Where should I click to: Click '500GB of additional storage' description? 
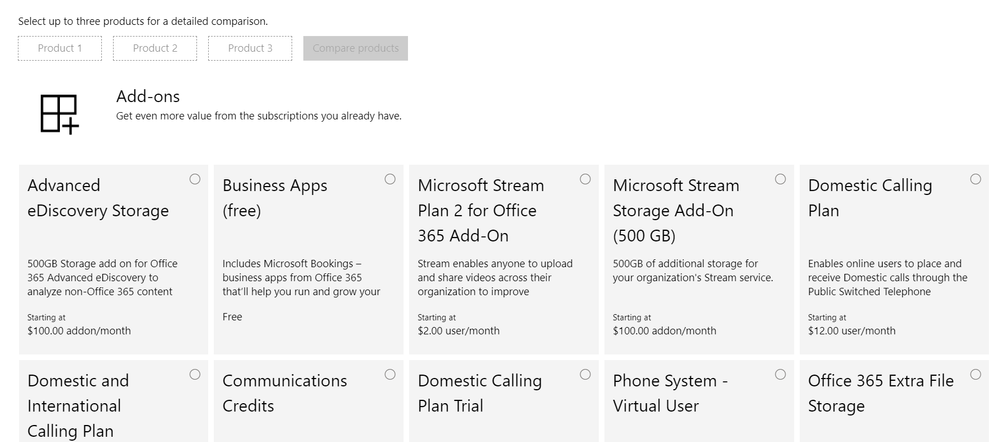(693, 271)
